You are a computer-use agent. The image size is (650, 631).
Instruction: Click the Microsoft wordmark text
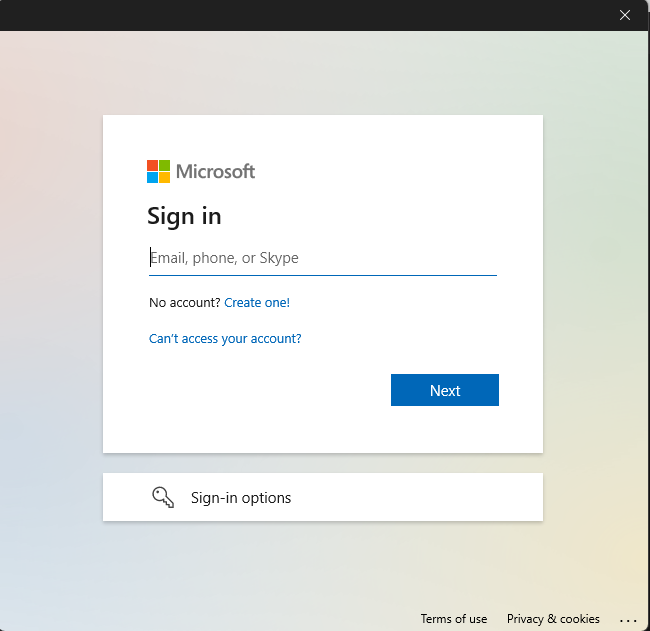[215, 171]
